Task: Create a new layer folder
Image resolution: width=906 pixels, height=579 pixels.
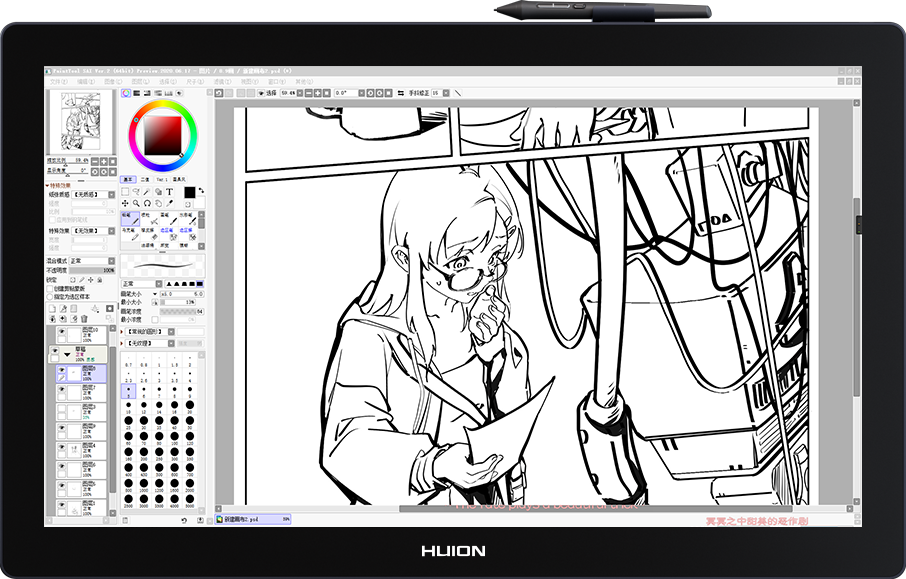Action: [73, 309]
